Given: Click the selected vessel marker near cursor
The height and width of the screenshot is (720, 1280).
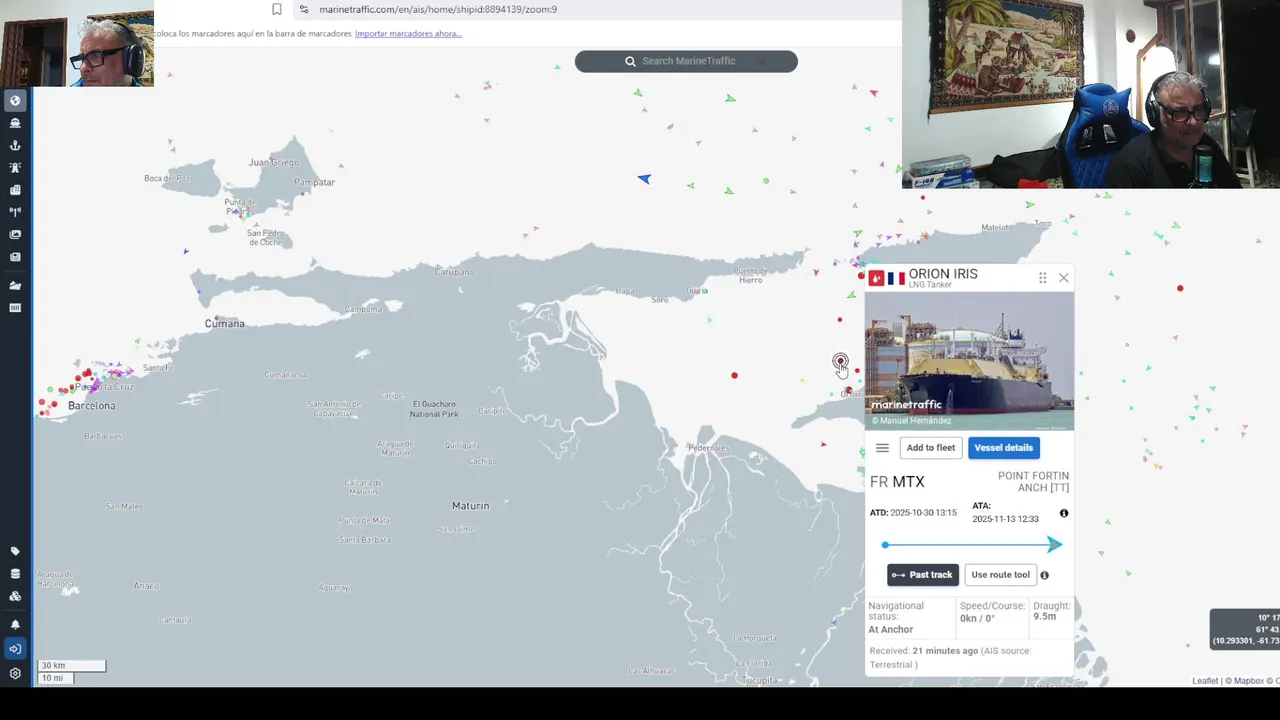Looking at the screenshot, I should [840, 361].
